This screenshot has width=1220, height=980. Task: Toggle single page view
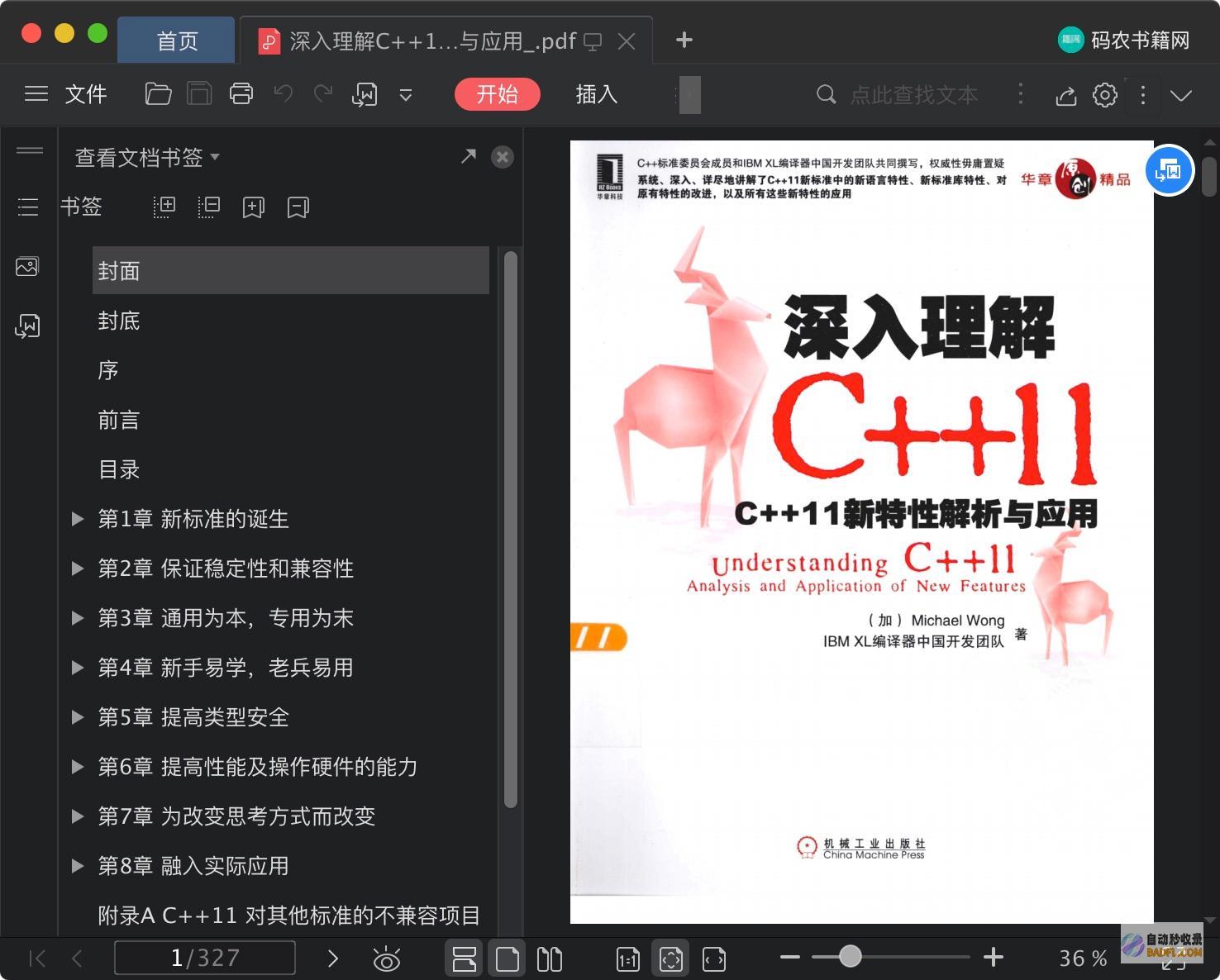coord(508,959)
